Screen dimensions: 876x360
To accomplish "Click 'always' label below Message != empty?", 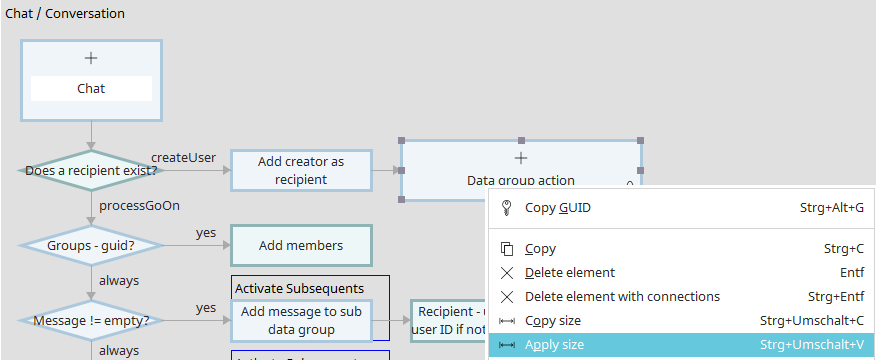I will point(119,350).
